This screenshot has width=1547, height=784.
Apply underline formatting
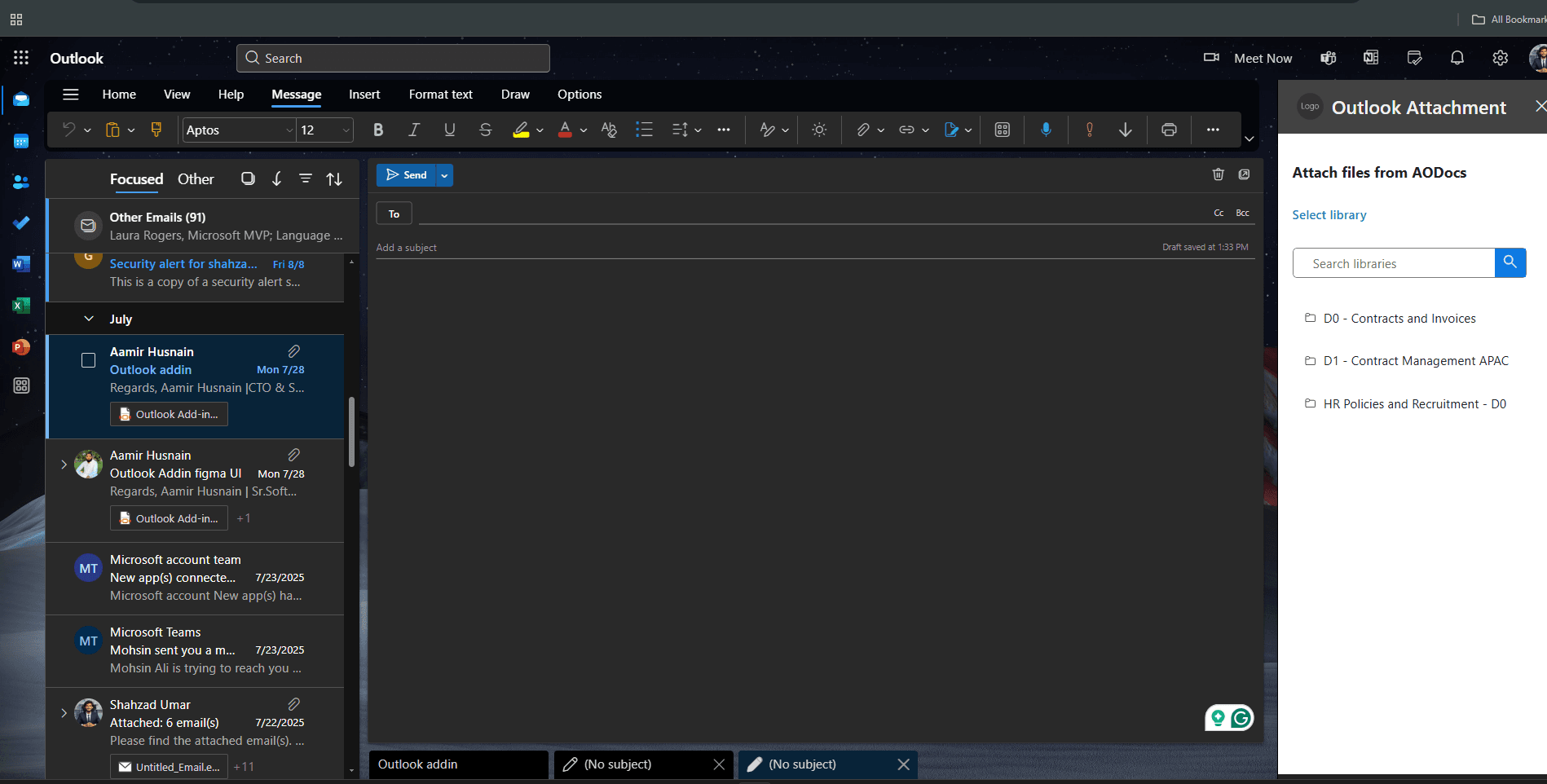(449, 130)
